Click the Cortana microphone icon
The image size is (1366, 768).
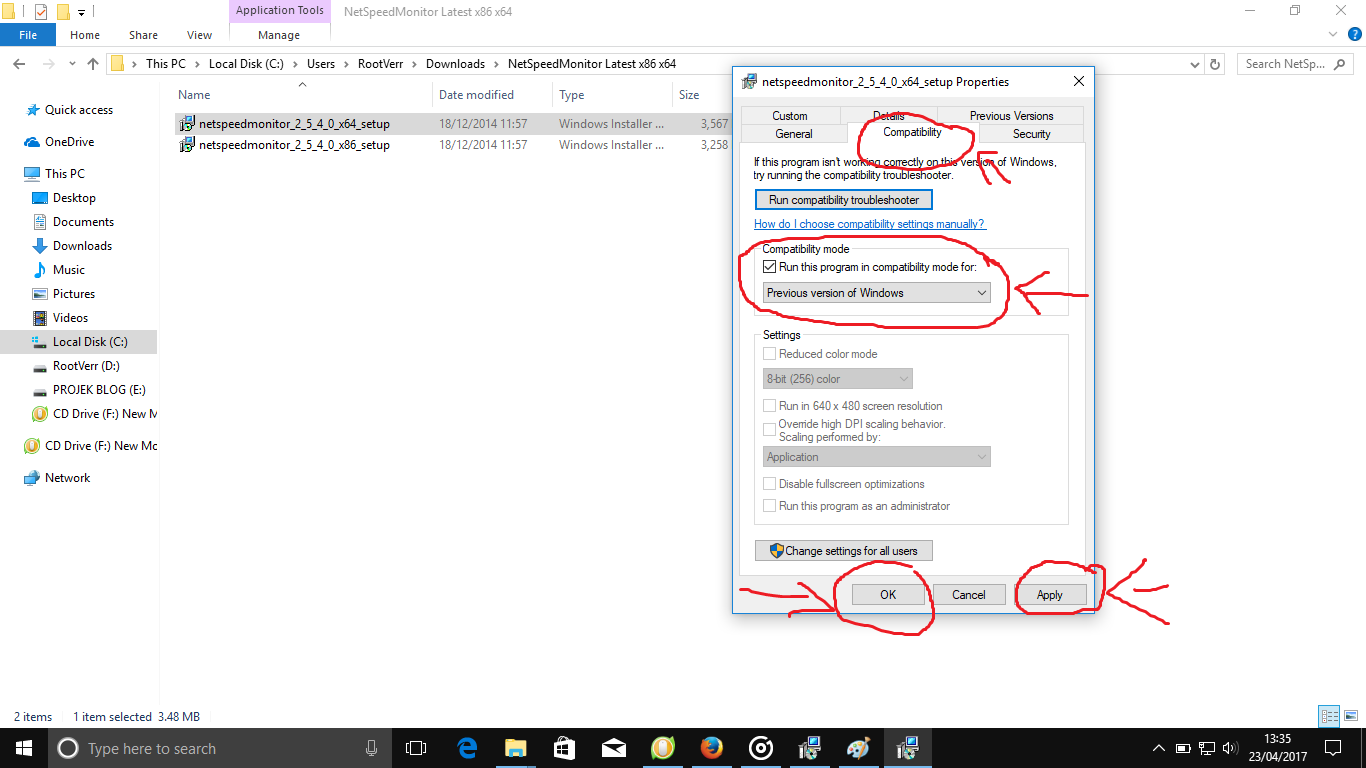pyautogui.click(x=372, y=748)
